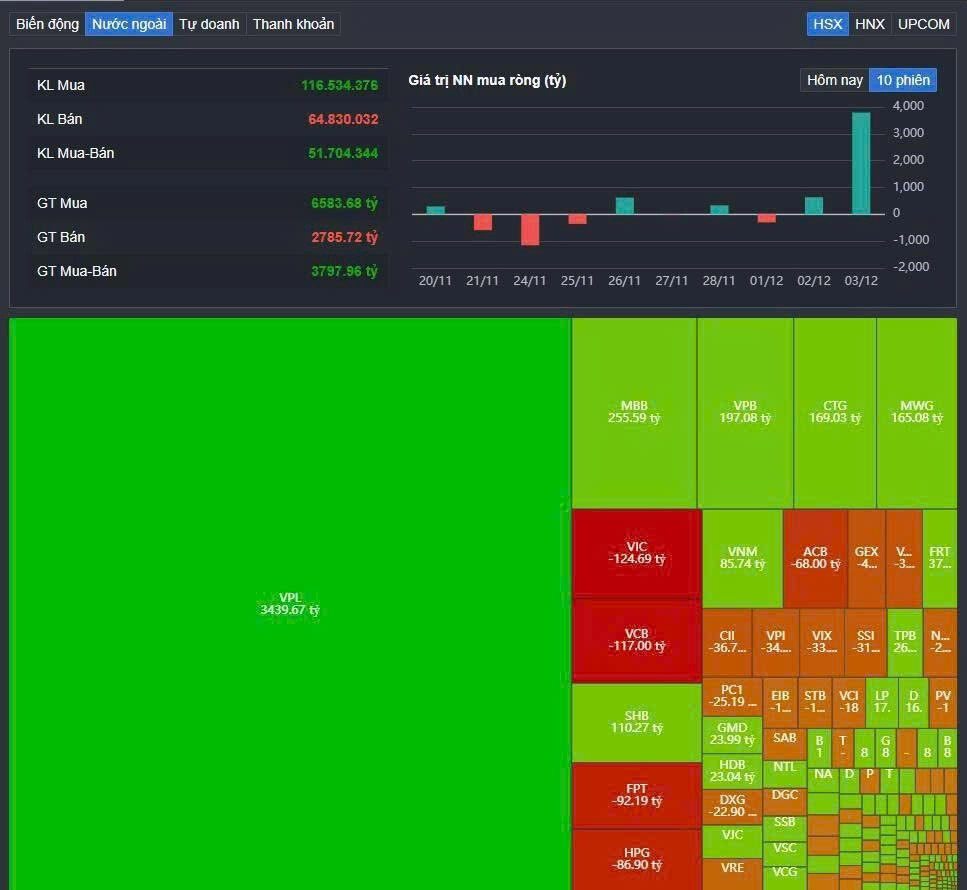The height and width of the screenshot is (890, 967).
Task: Click the FPT -92.19 tỷ tile
Action: 636,795
